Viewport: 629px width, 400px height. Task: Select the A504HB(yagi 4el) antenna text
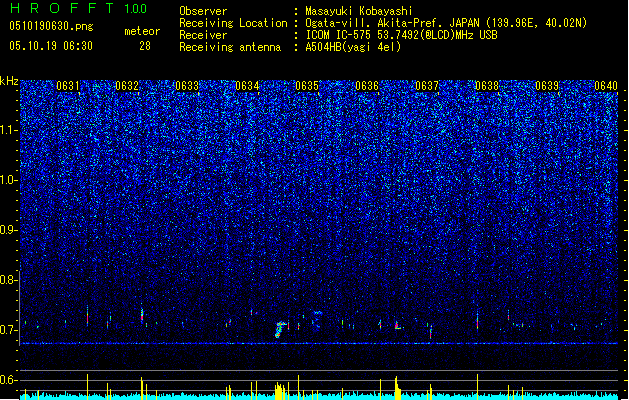(x=353, y=47)
